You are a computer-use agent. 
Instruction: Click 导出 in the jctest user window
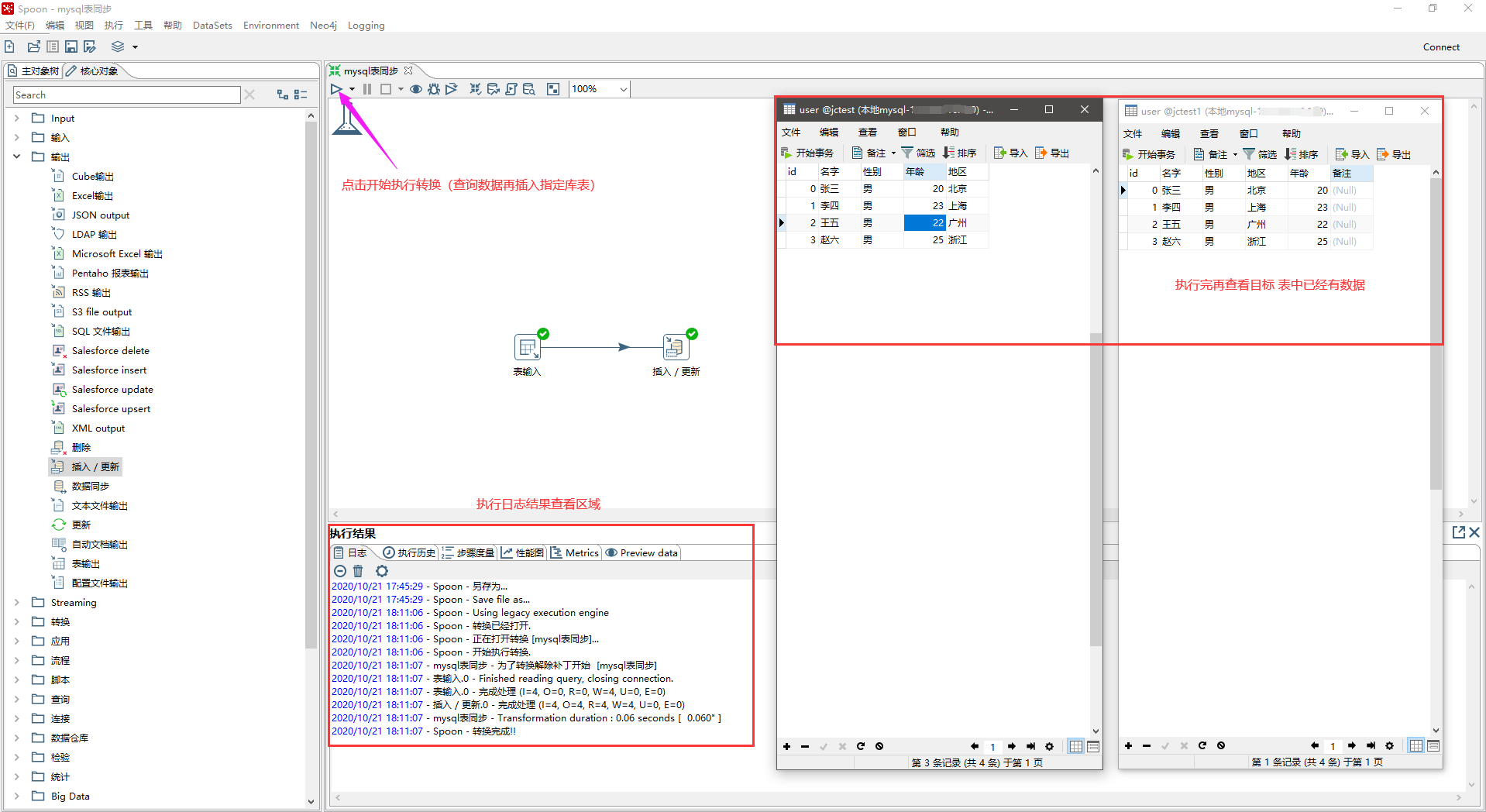click(x=1052, y=153)
